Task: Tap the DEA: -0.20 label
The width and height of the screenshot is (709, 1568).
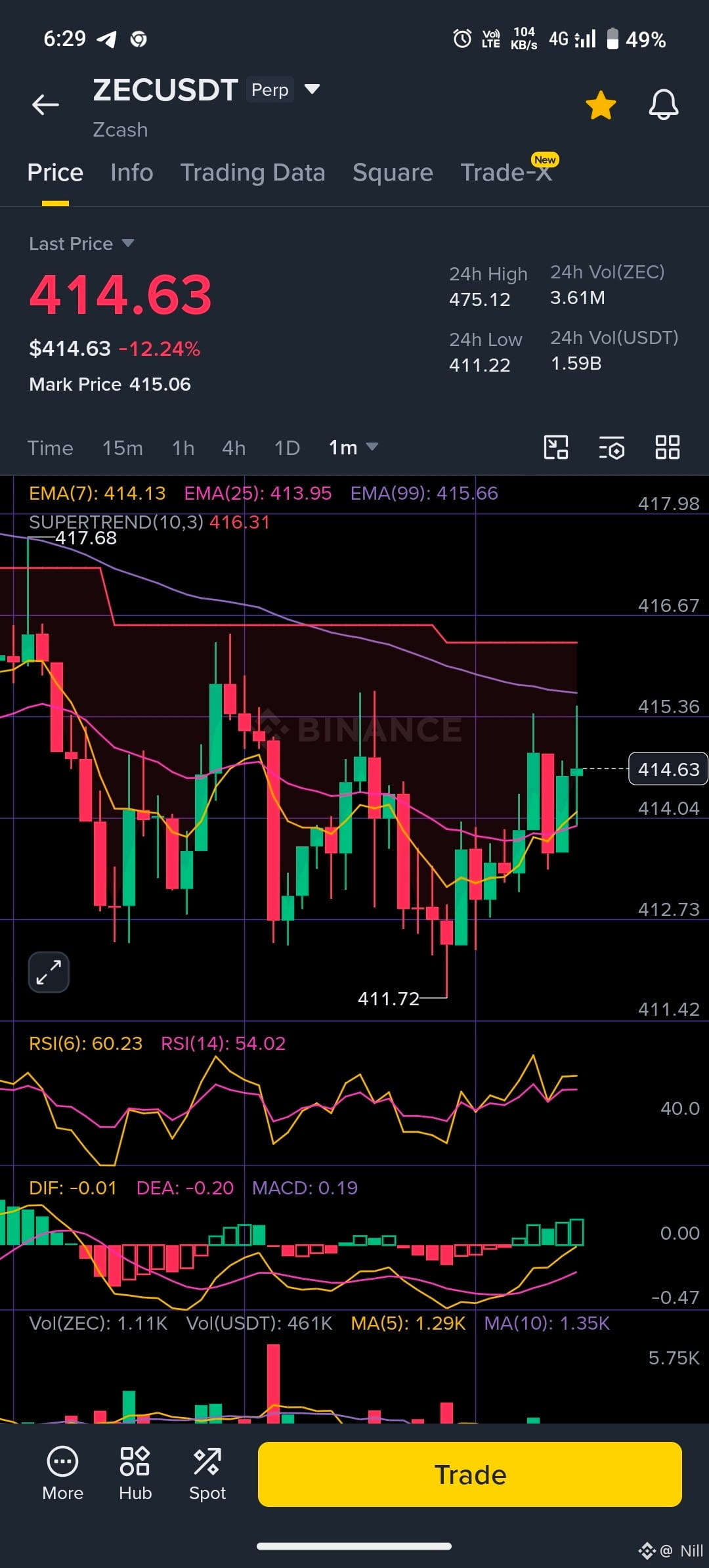Action: click(x=185, y=1188)
